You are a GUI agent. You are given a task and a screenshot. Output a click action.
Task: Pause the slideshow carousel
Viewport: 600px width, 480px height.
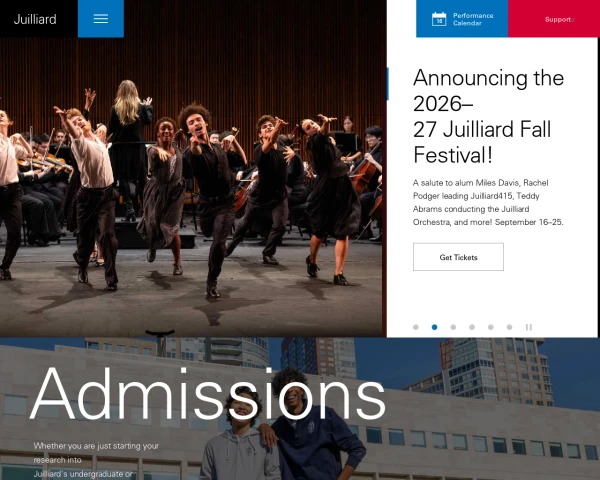click(x=528, y=327)
